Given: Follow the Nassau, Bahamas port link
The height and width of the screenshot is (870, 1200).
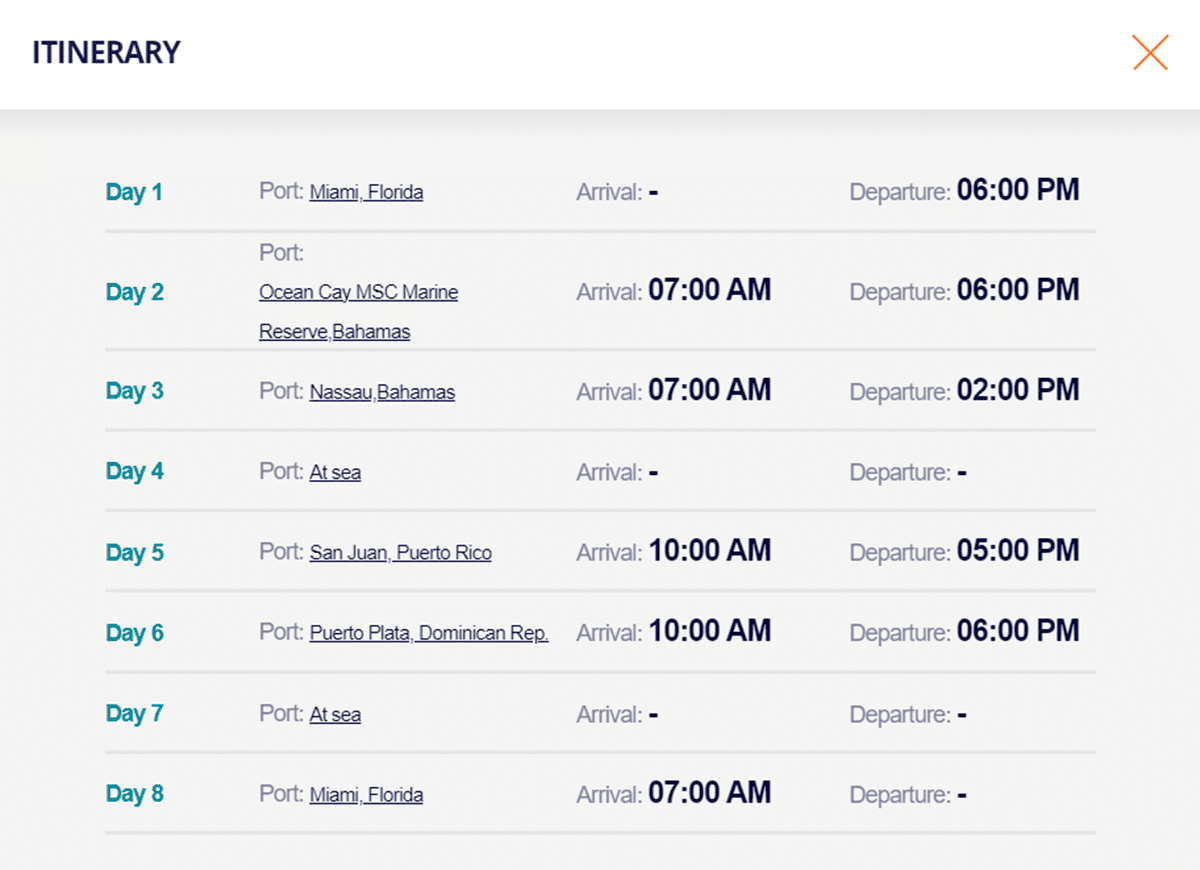Looking at the screenshot, I should (x=382, y=392).
